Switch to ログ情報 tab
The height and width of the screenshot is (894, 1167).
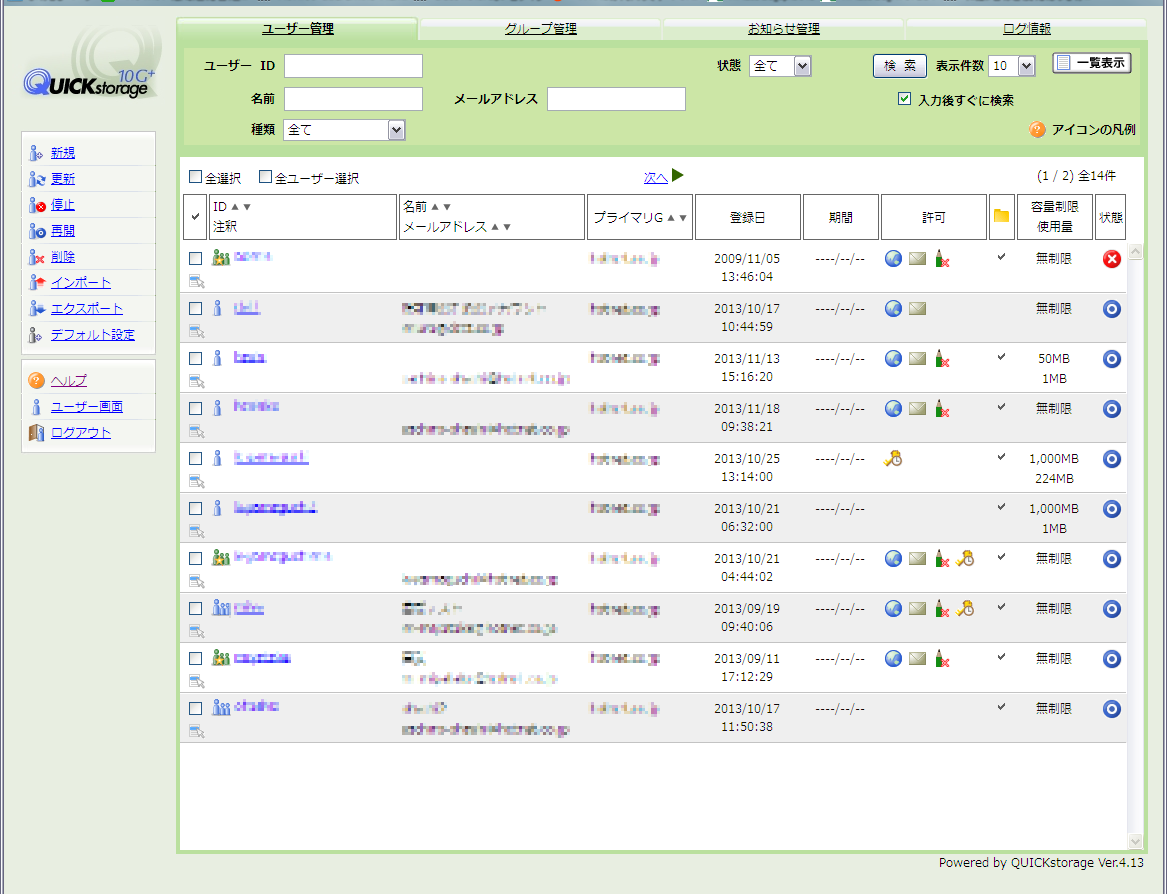click(x=1026, y=28)
